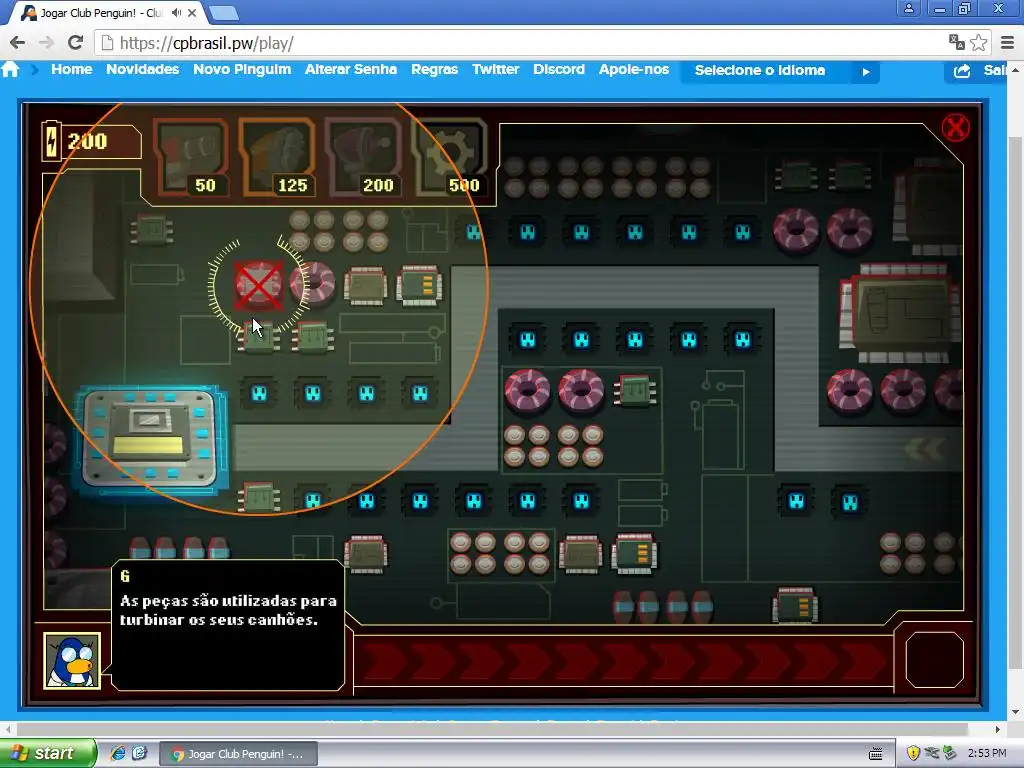
Task: Select the 125-energy cannon tower
Action: [x=277, y=157]
